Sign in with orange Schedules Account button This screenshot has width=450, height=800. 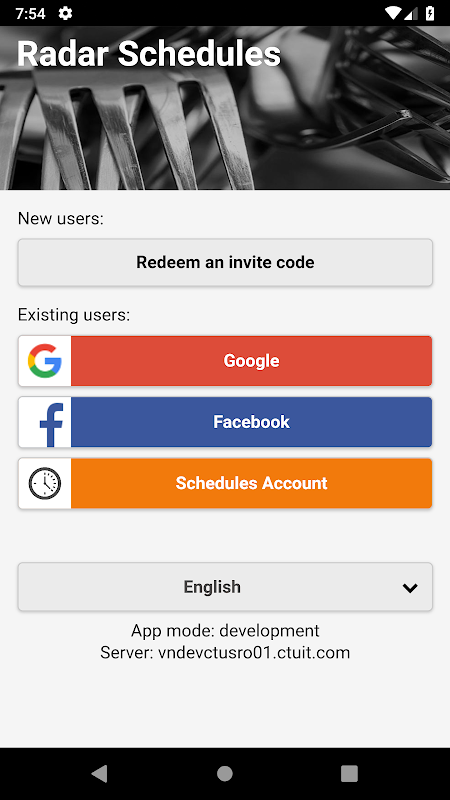point(225,483)
